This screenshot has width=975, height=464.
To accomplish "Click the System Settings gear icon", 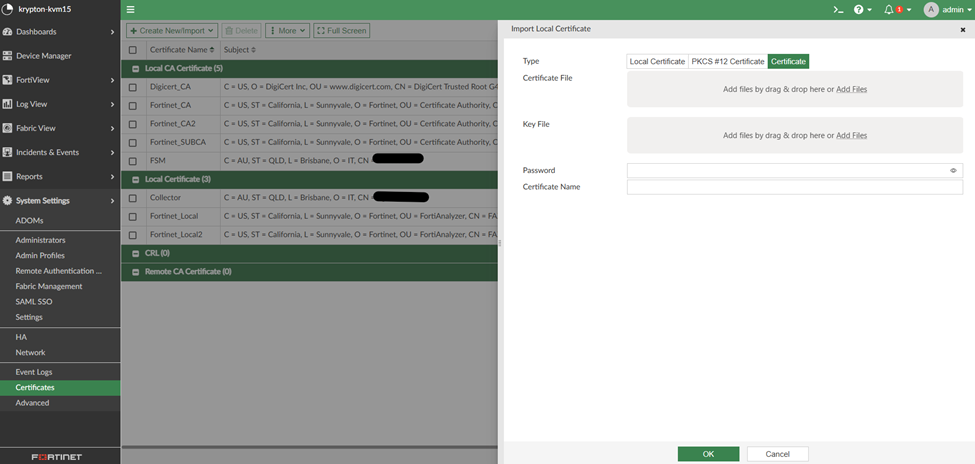I will [x=7, y=201].
